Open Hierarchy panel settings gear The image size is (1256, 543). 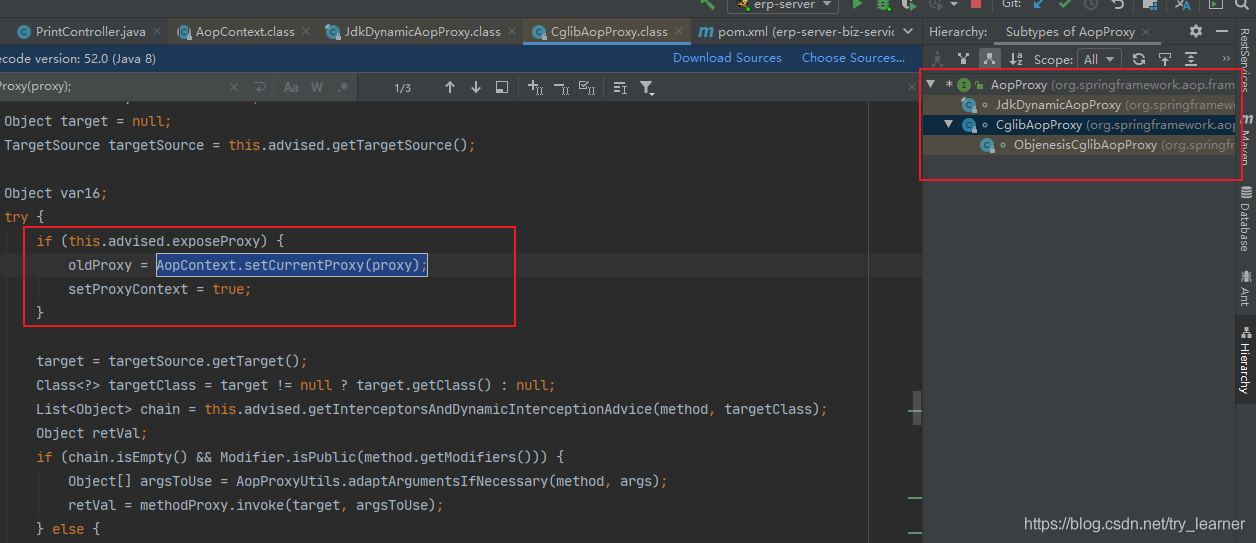[1196, 32]
